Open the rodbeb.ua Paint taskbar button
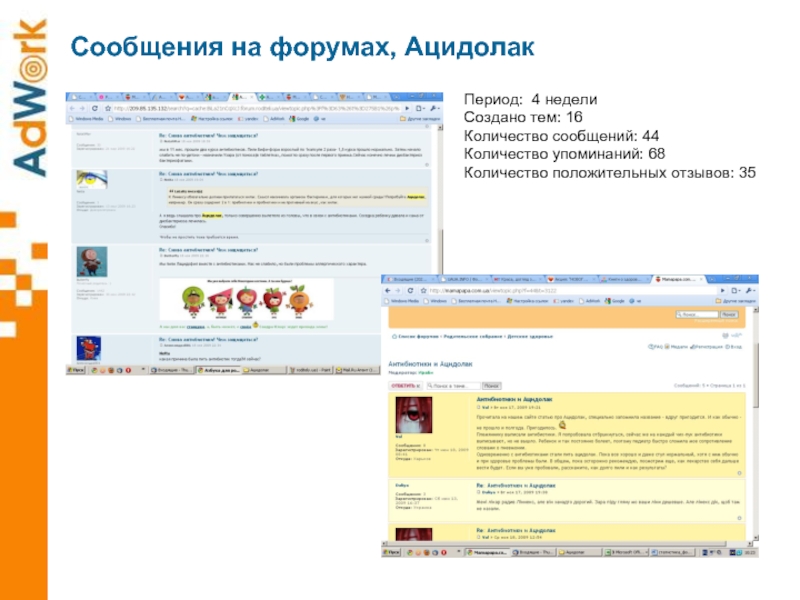This screenshot has height=600, width=800. coord(311,370)
